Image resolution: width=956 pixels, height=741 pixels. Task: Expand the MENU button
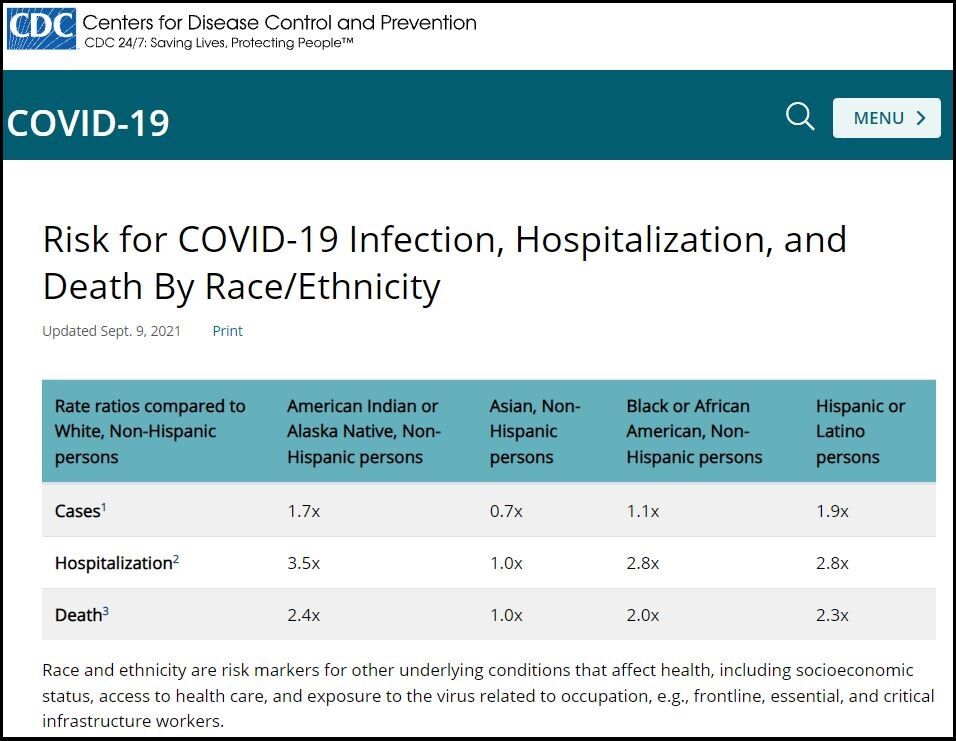coord(886,118)
